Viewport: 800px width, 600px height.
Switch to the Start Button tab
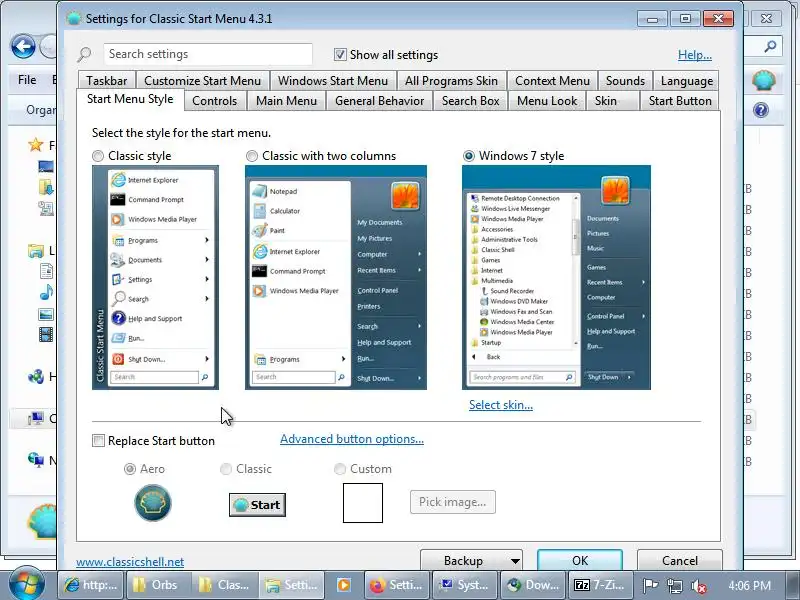pyautogui.click(x=680, y=101)
